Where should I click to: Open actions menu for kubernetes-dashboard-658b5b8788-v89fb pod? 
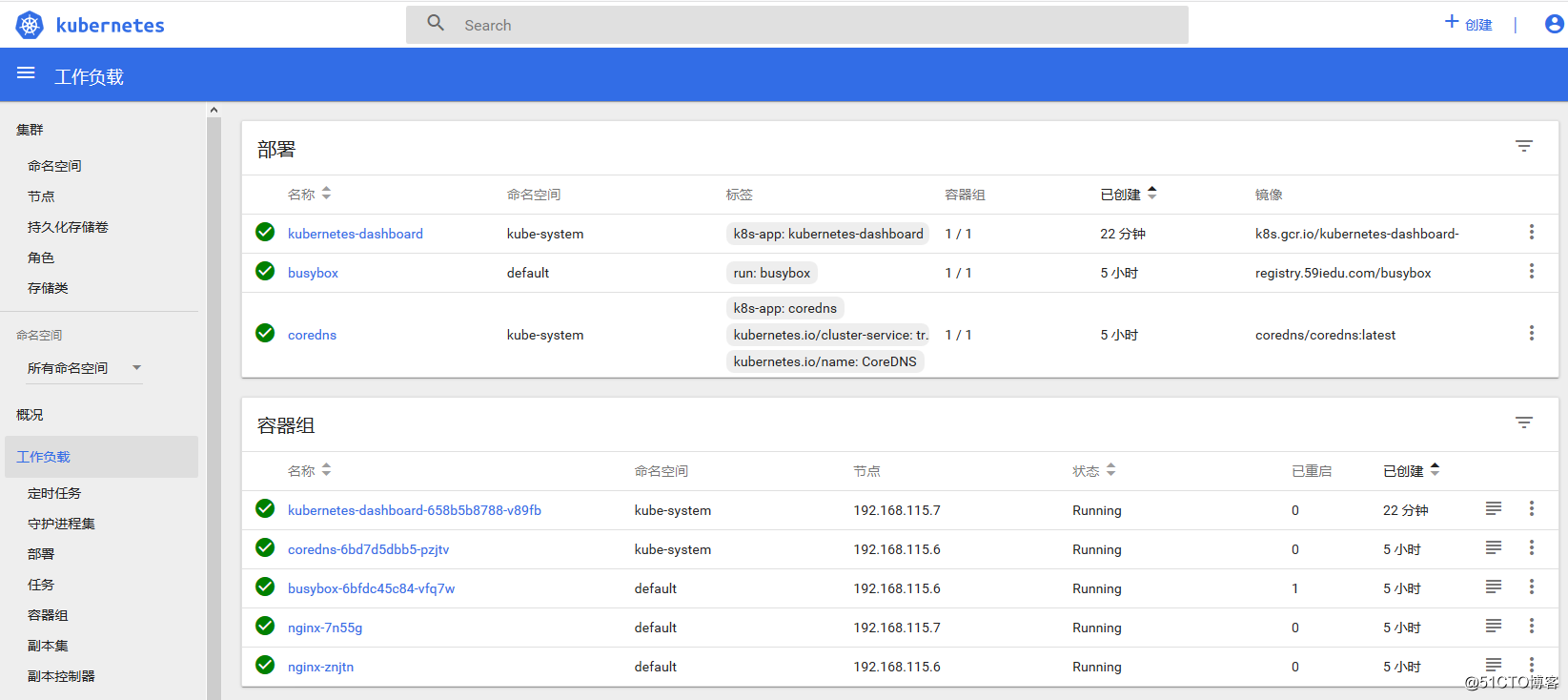[1532, 508]
